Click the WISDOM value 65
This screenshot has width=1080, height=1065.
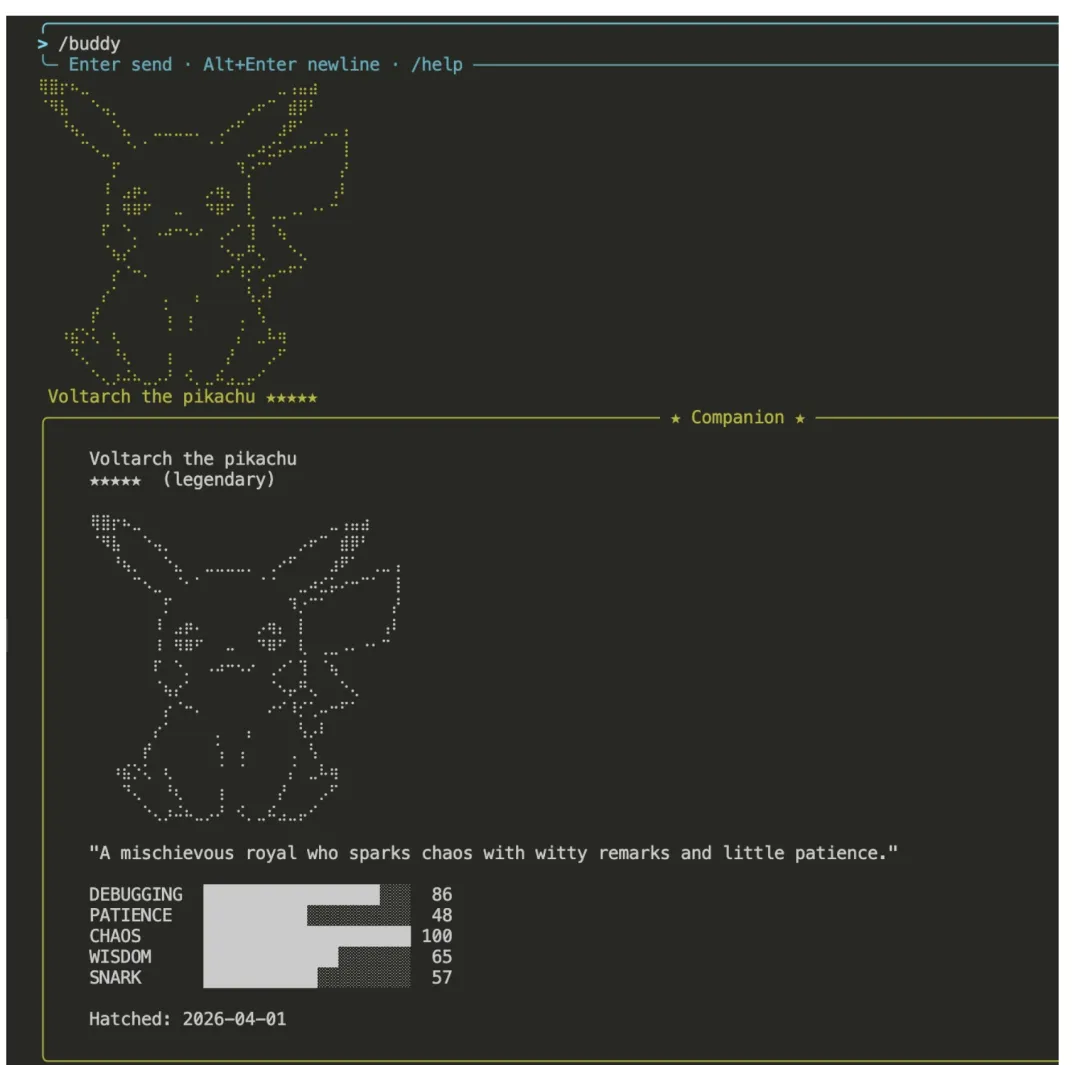(442, 956)
